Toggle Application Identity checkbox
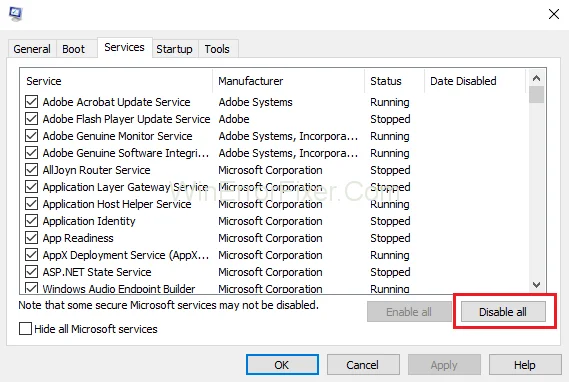Image resolution: width=569 pixels, height=382 pixels. pos(32,221)
